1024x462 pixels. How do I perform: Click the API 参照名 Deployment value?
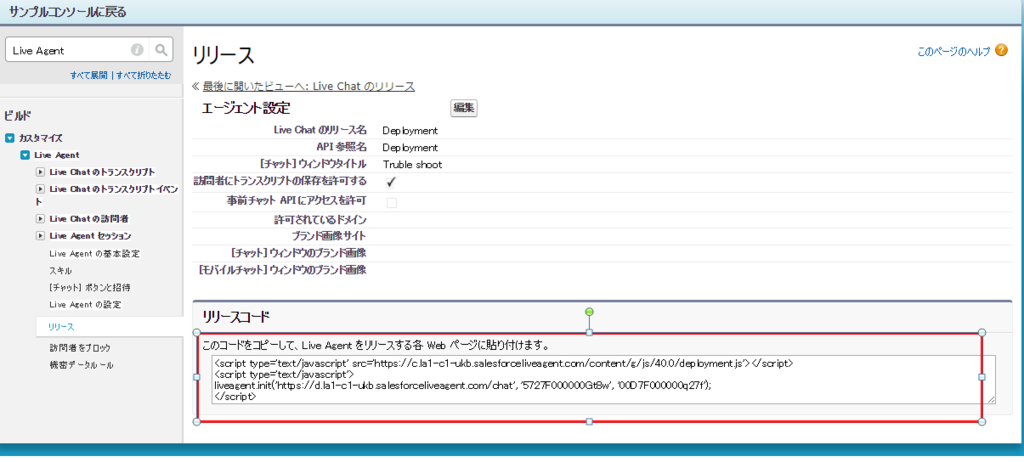[x=410, y=148]
